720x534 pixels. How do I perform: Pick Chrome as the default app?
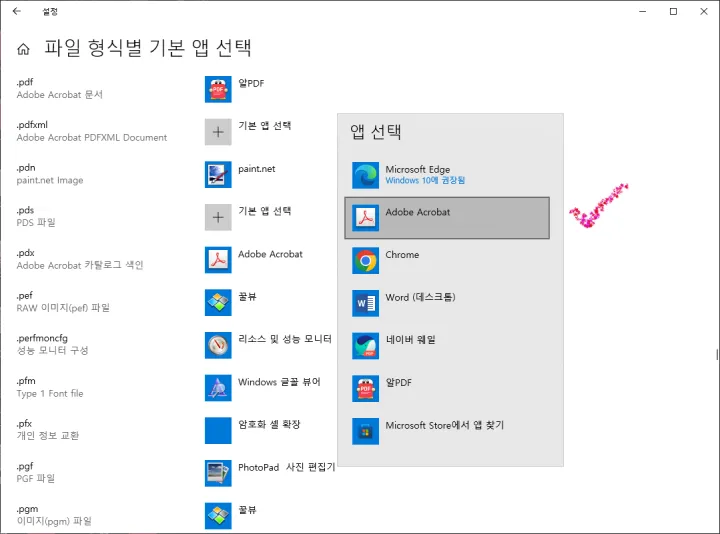pos(447,261)
